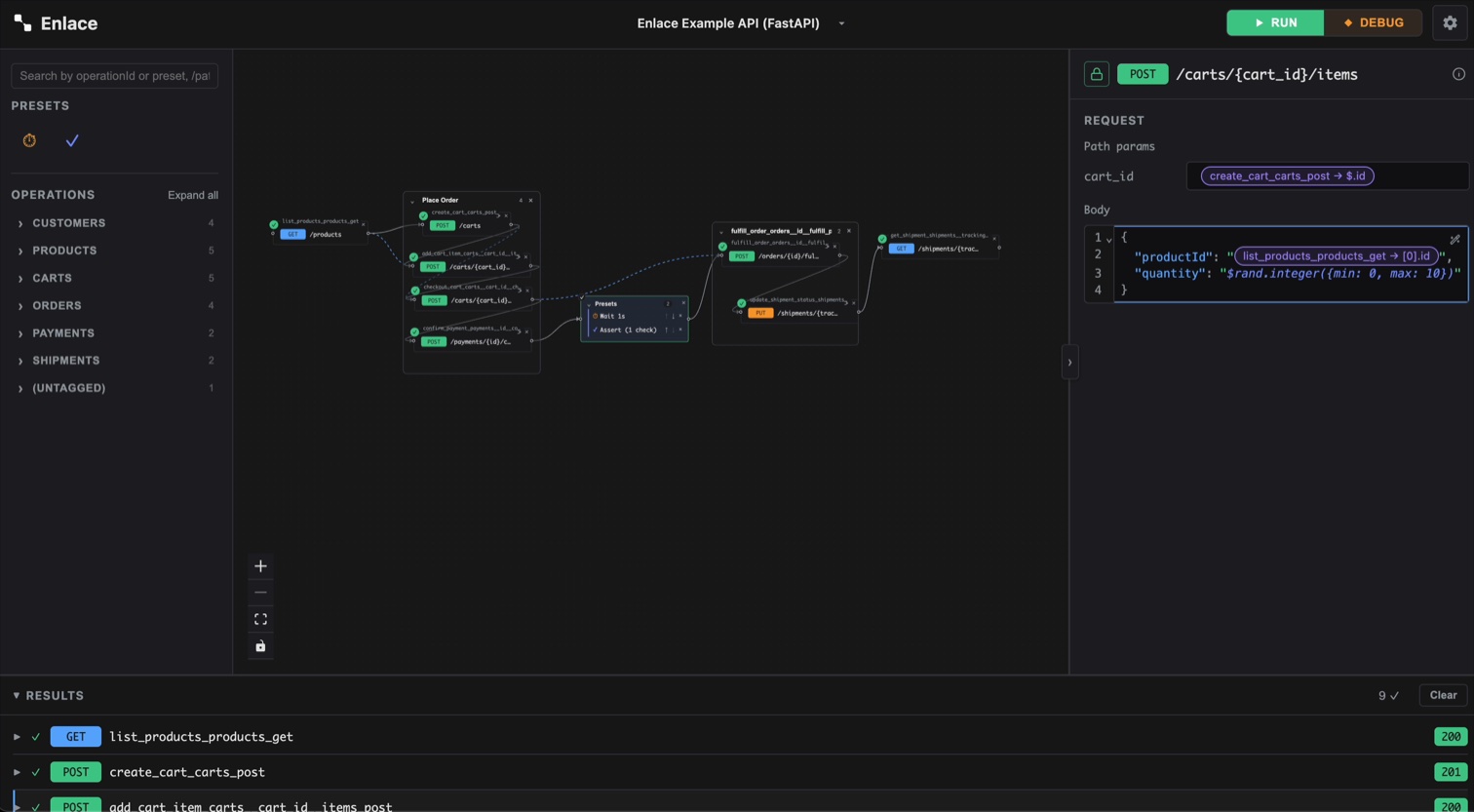Click the Enlace logo icon
This screenshot has width=1474, height=812.
(22, 23)
